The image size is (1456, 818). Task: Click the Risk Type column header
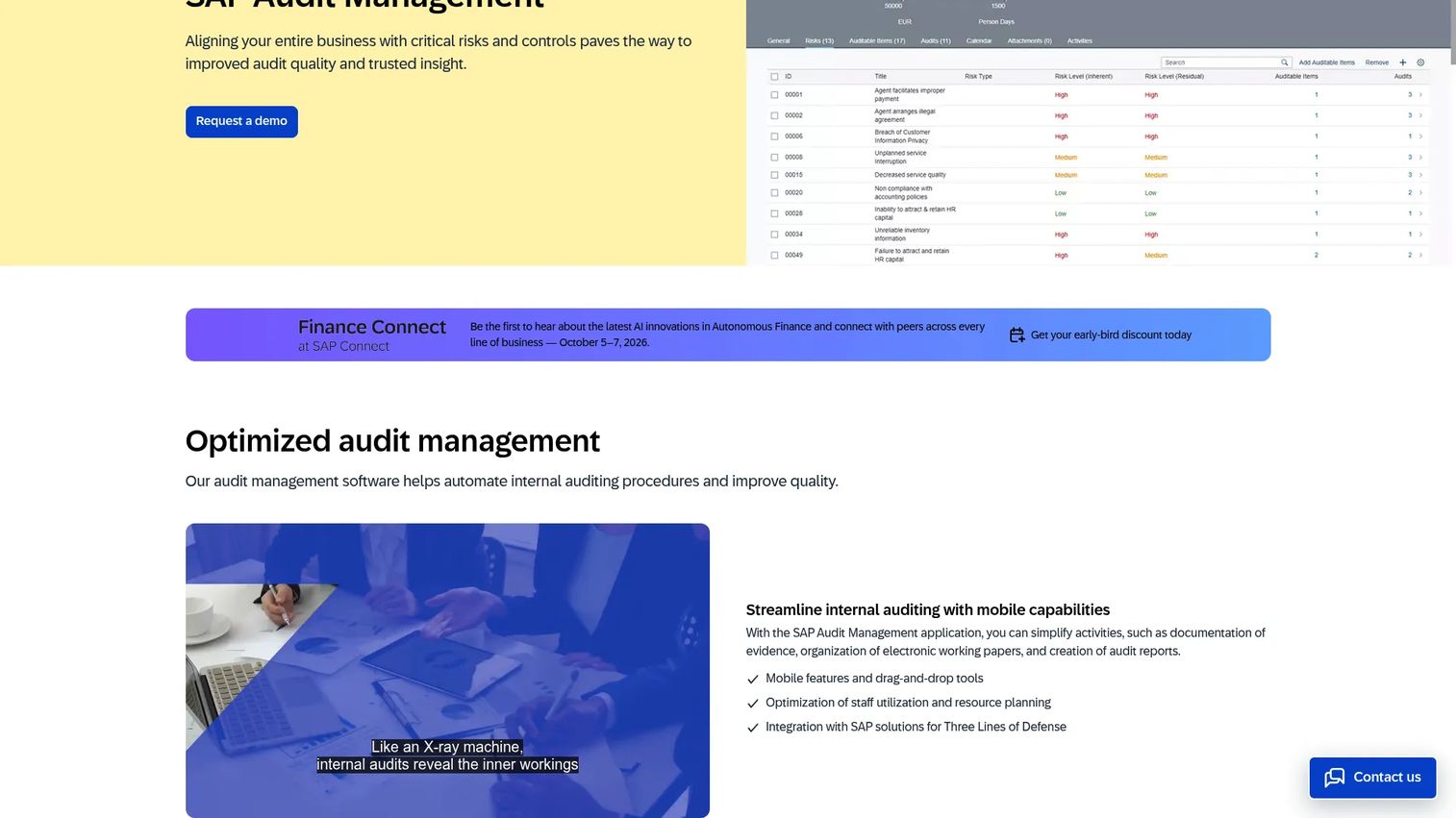[978, 76]
